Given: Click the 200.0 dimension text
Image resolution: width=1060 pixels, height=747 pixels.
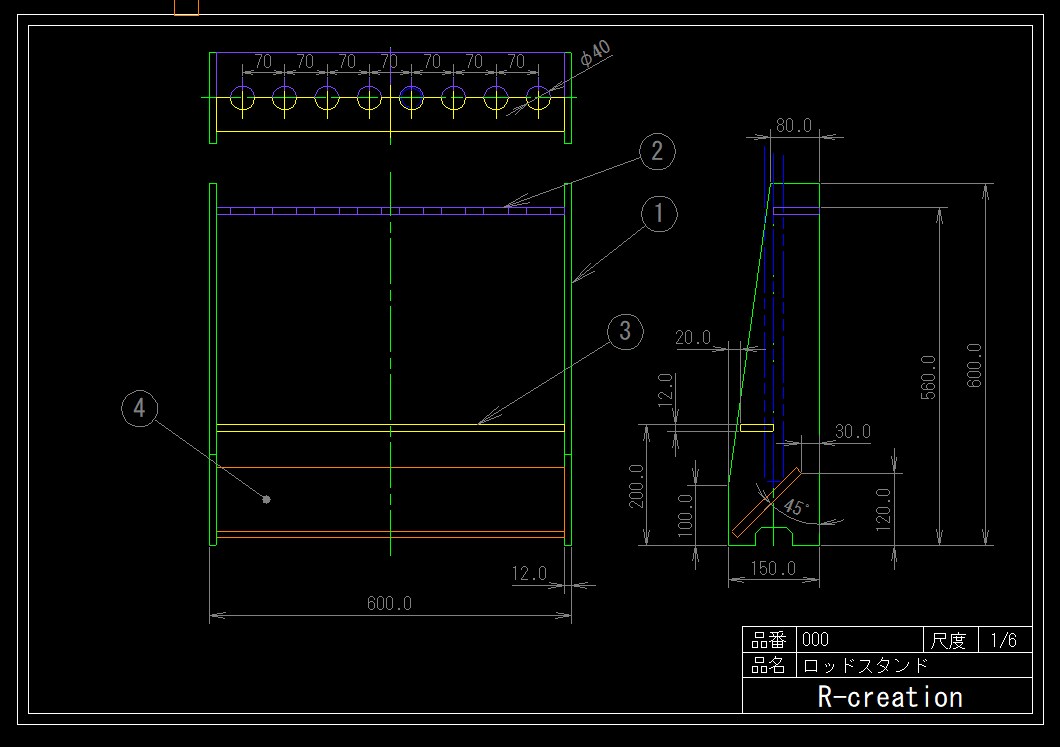Looking at the screenshot, I should 636,486.
